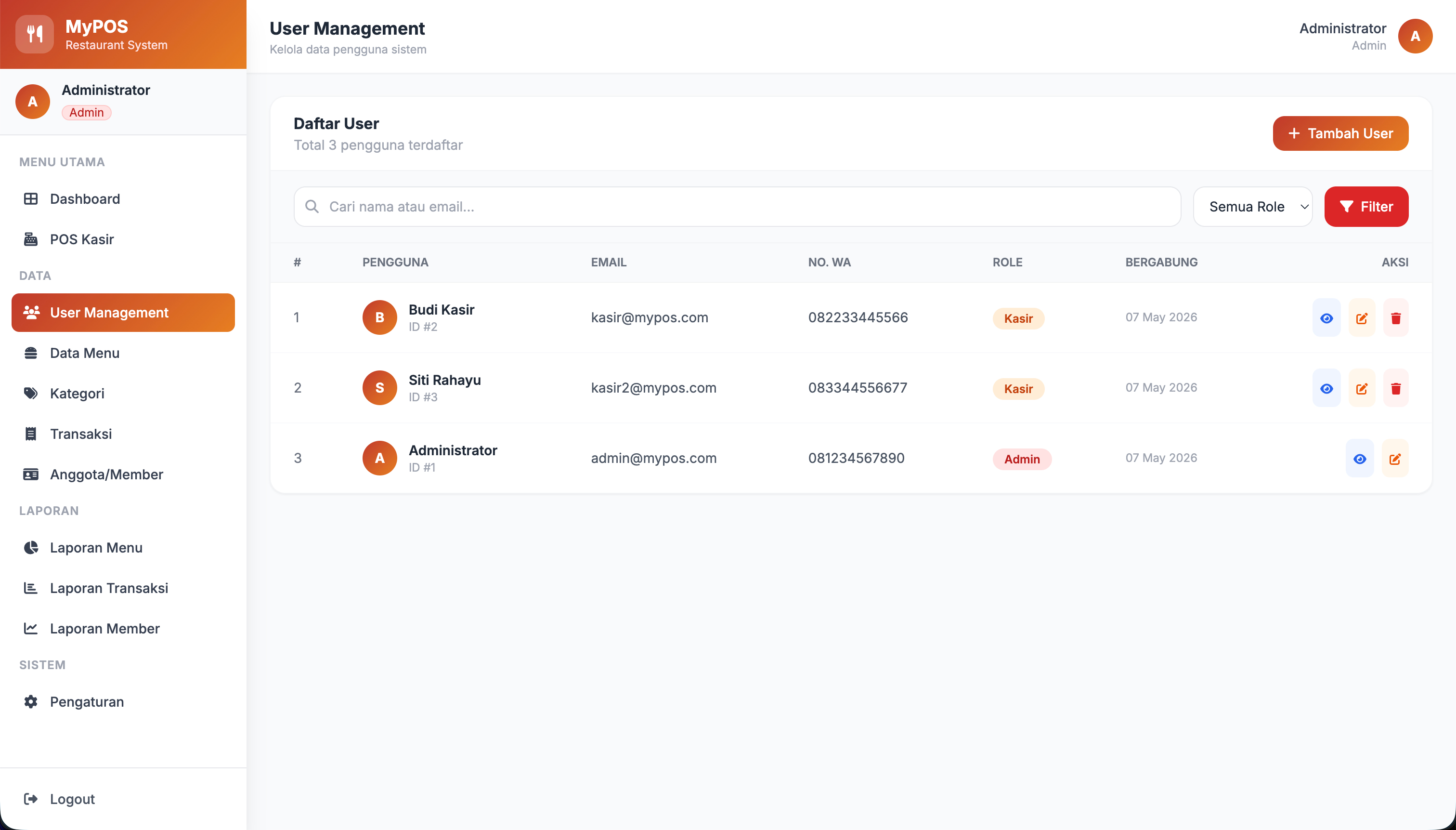The width and height of the screenshot is (1456, 830).
Task: Click the Cari nama atau email field
Action: coord(737,206)
